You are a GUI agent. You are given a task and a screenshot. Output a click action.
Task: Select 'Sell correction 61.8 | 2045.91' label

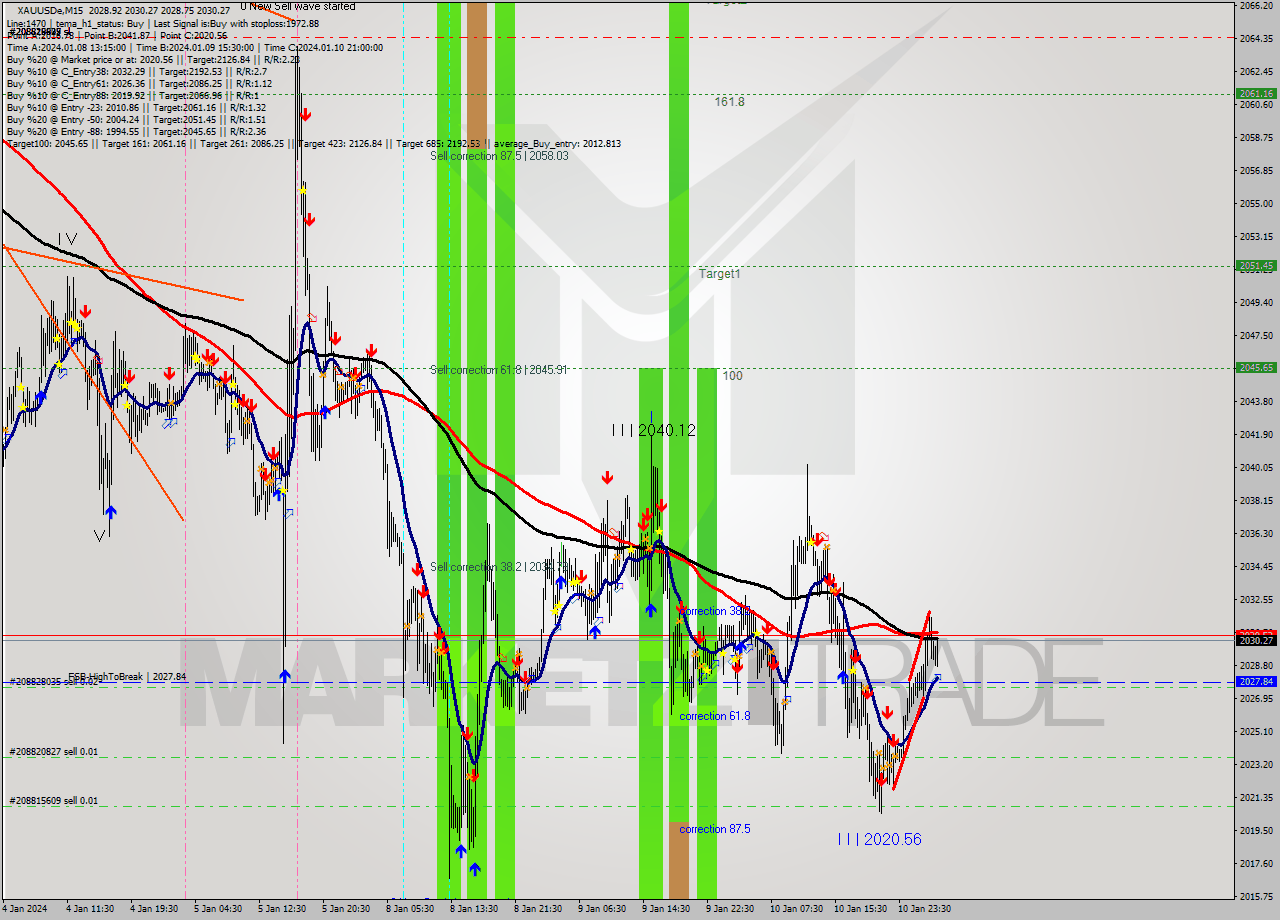click(499, 370)
